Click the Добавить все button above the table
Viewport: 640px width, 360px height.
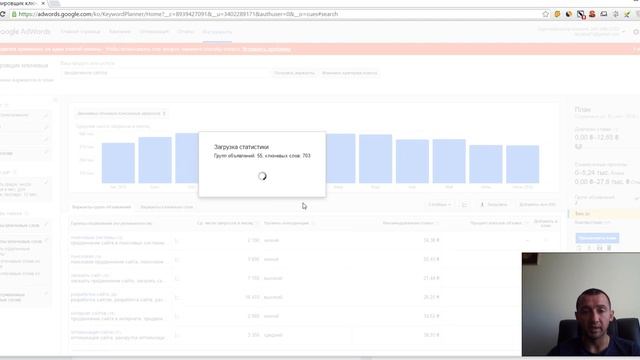tap(537, 204)
